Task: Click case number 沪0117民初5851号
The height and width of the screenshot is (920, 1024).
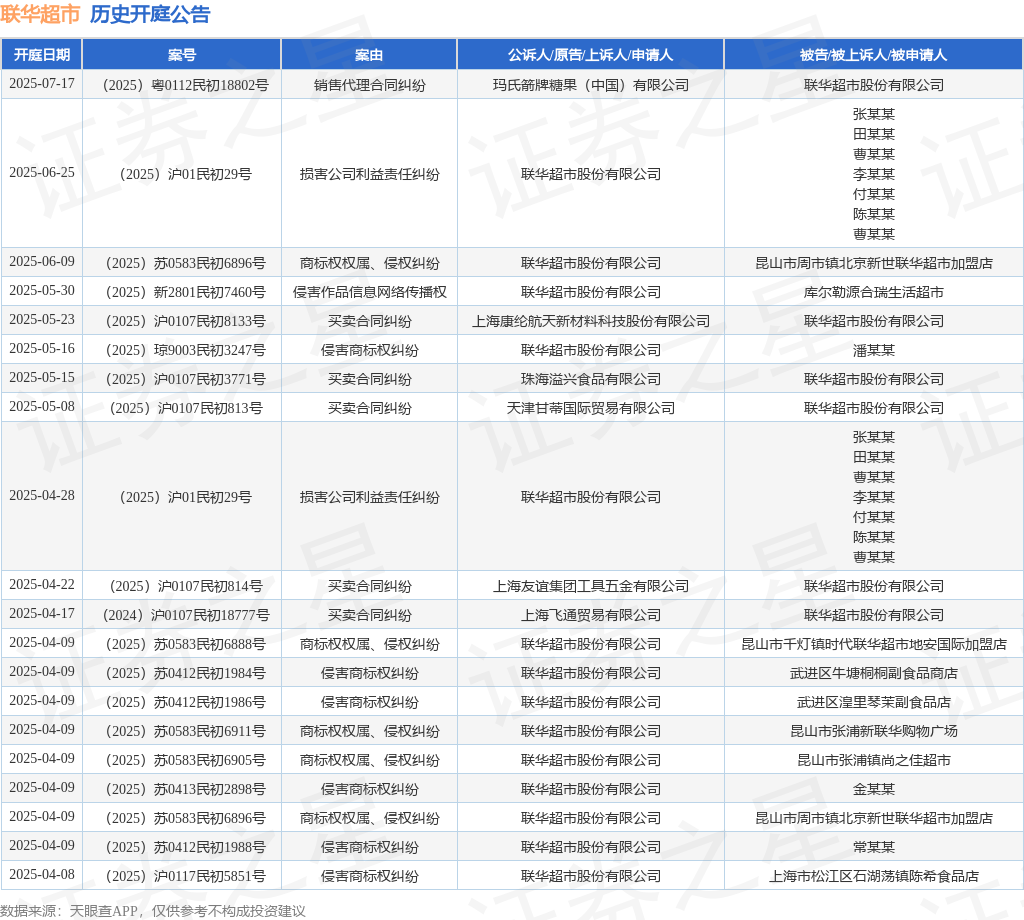Action: coord(185,877)
